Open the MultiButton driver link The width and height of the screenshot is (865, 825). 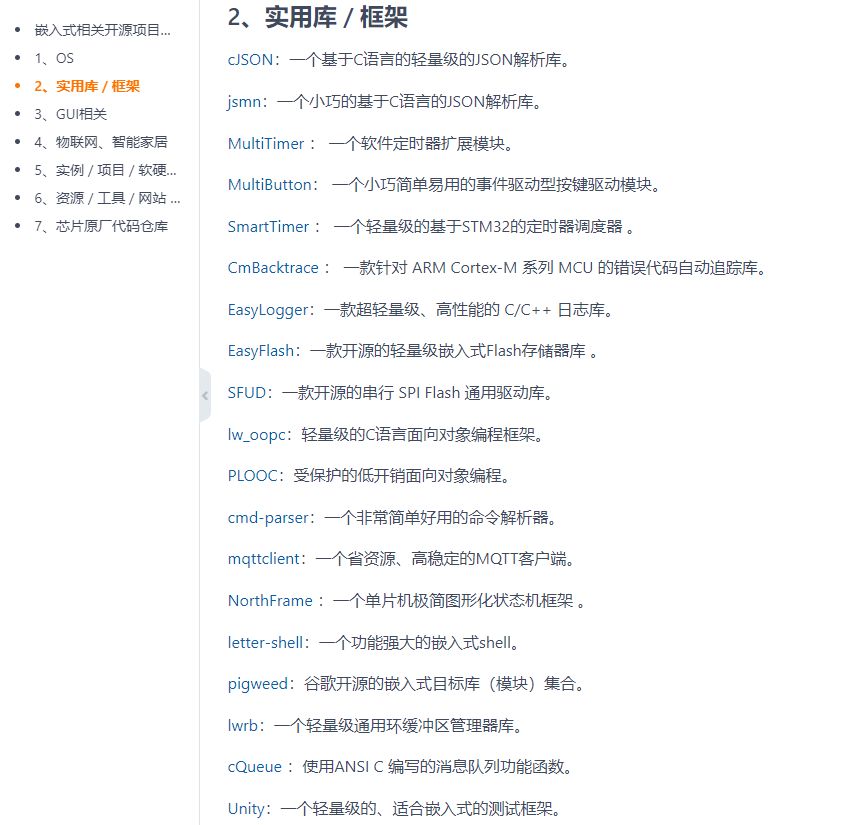(266, 185)
